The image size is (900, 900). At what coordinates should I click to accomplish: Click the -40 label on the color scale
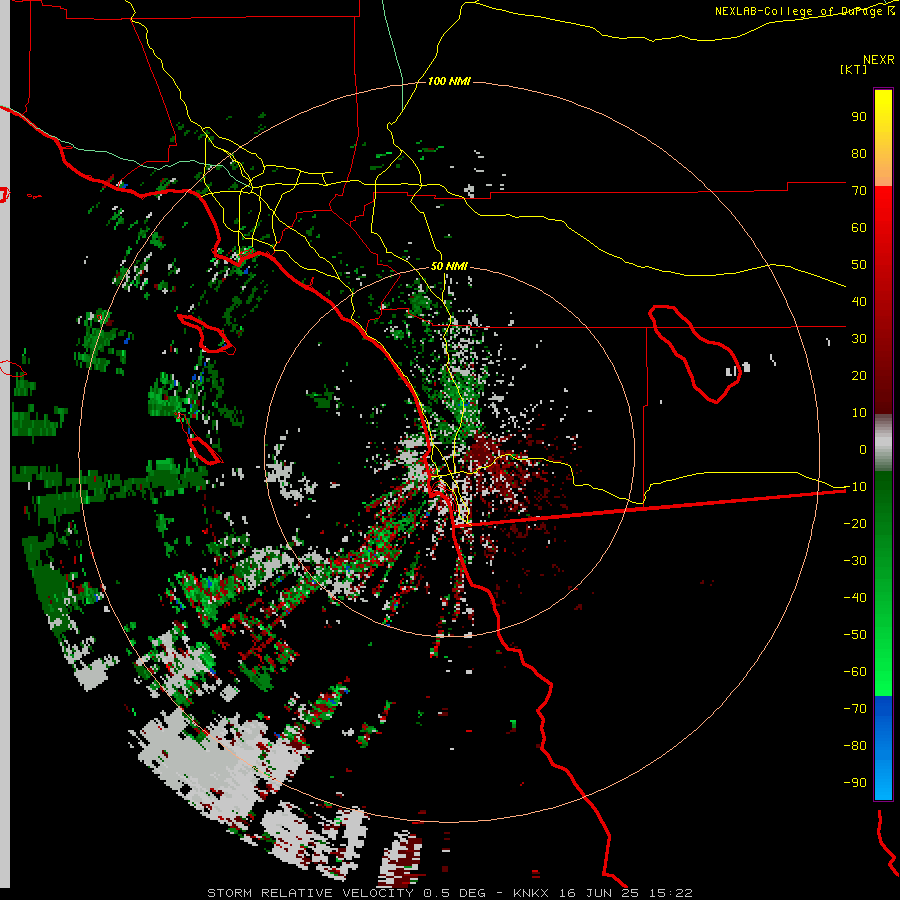pos(855,598)
